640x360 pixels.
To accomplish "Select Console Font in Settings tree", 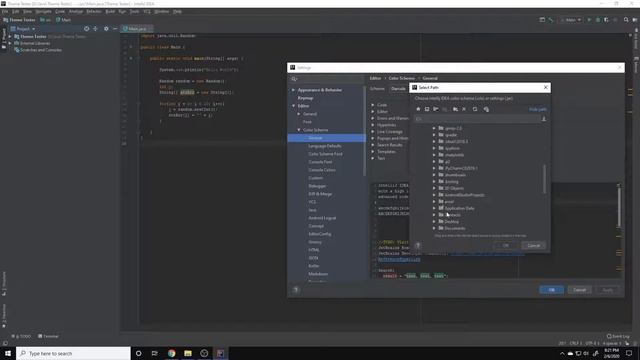I will 320,162.
